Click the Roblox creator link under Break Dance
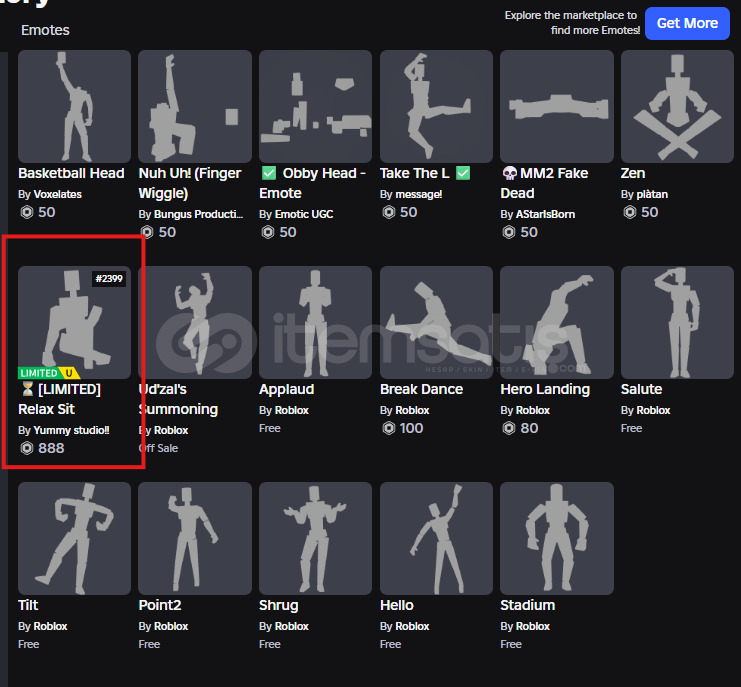Image resolution: width=741 pixels, height=687 pixels. pos(412,411)
